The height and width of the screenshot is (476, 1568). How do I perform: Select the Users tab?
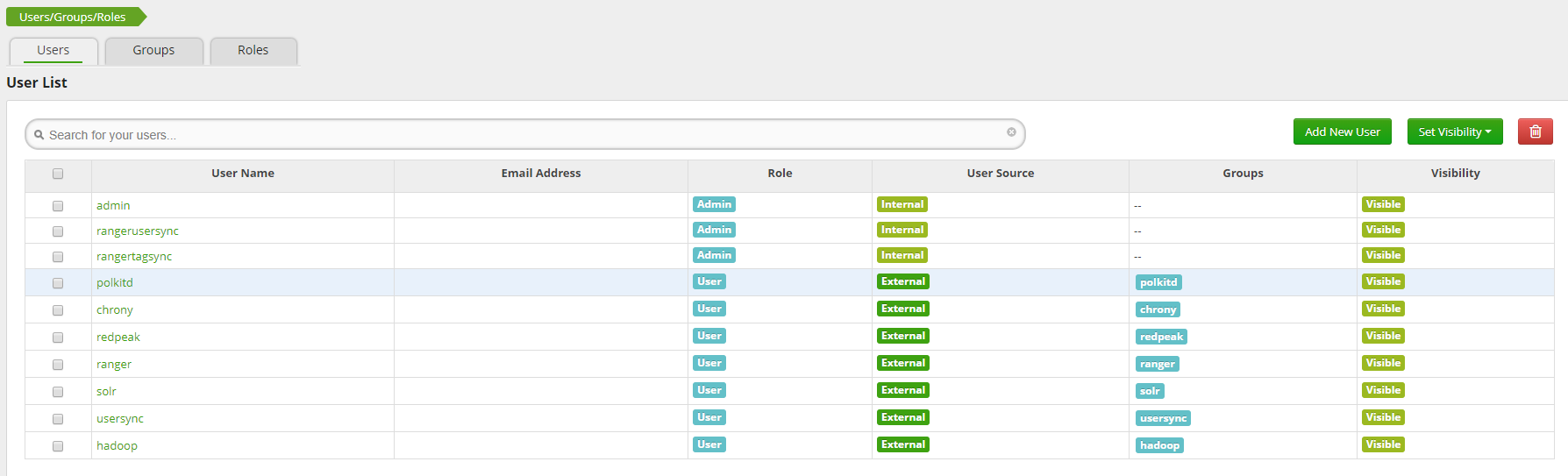pos(53,50)
